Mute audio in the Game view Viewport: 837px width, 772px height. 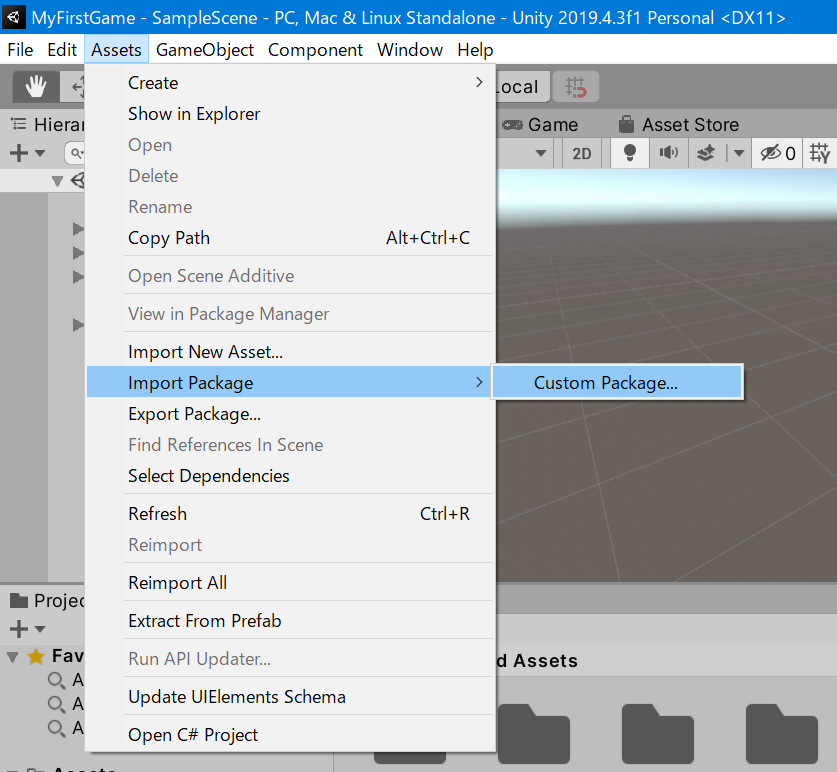coord(668,153)
